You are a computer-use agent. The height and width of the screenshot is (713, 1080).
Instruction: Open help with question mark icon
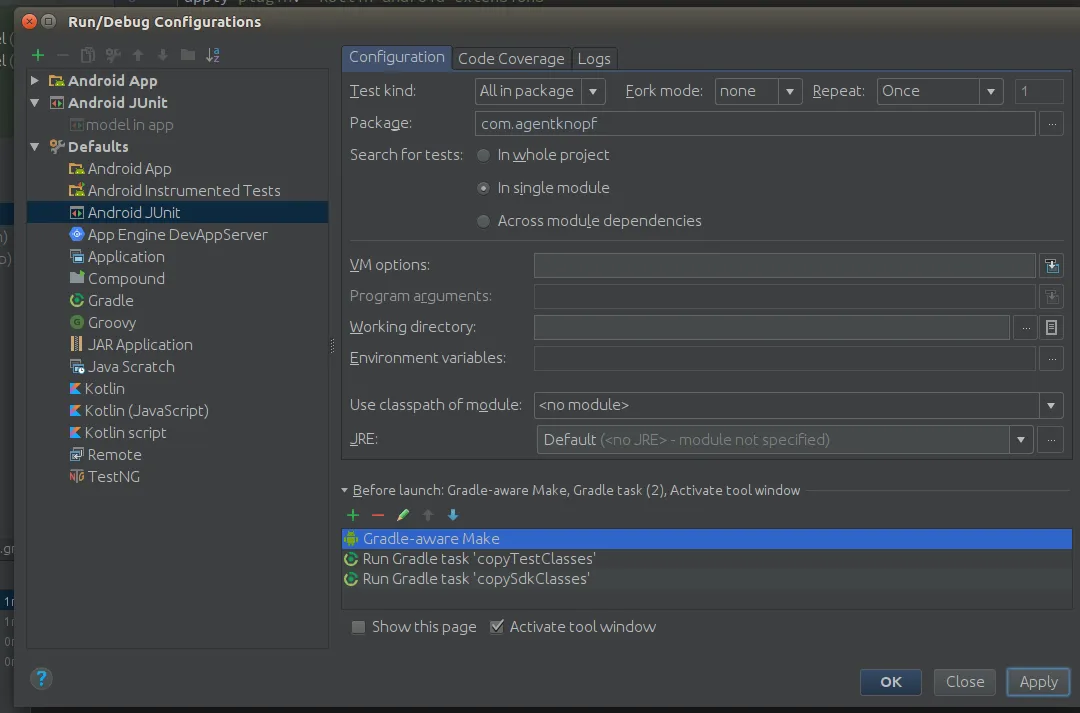[41, 679]
